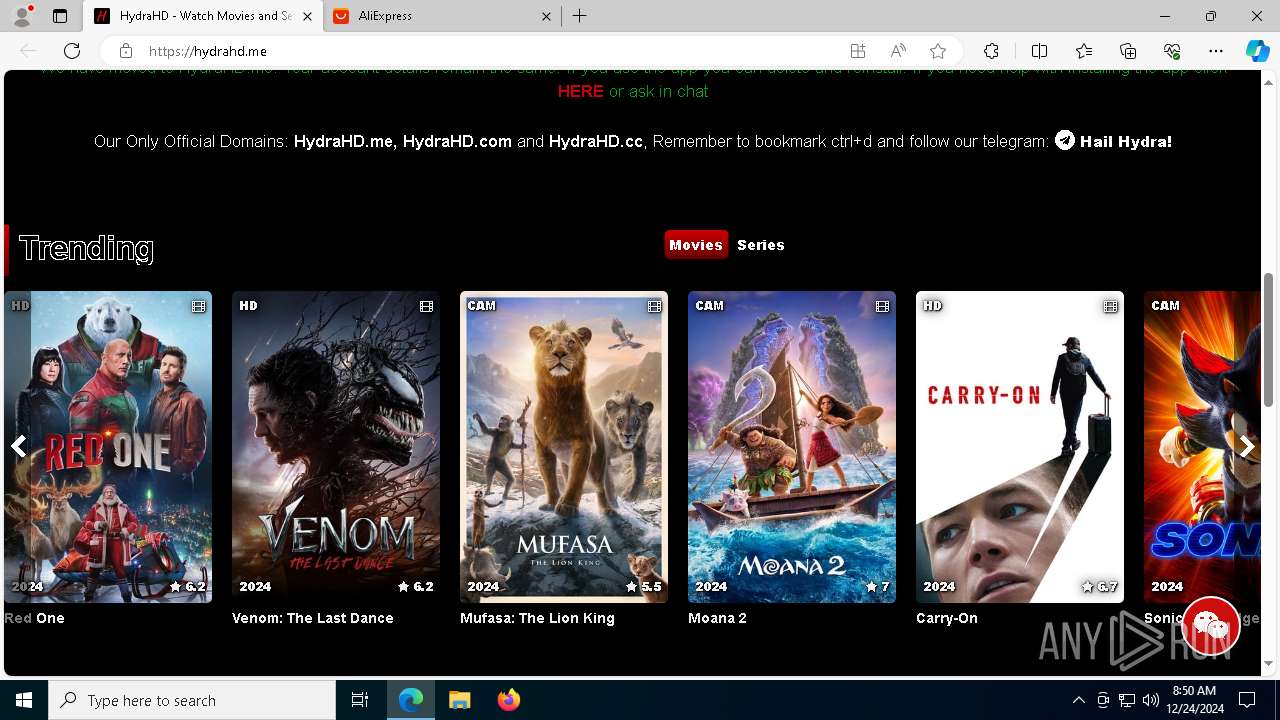Open a new browser tab
1280x720 pixels.
pyautogui.click(x=580, y=16)
